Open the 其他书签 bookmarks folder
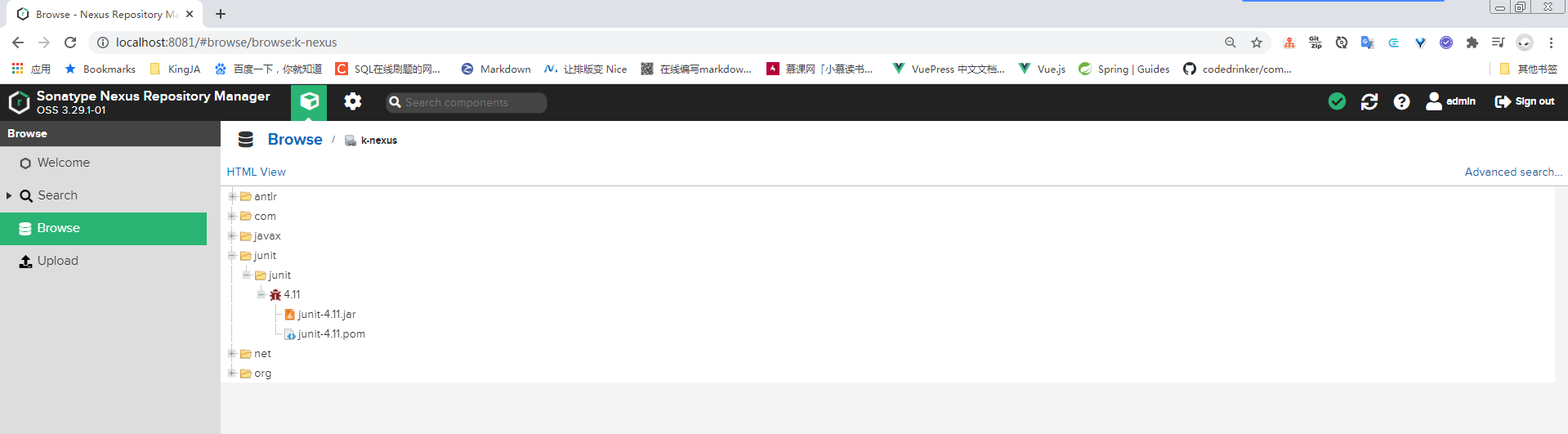Screen dimensions: 1568x434 point(1529,69)
